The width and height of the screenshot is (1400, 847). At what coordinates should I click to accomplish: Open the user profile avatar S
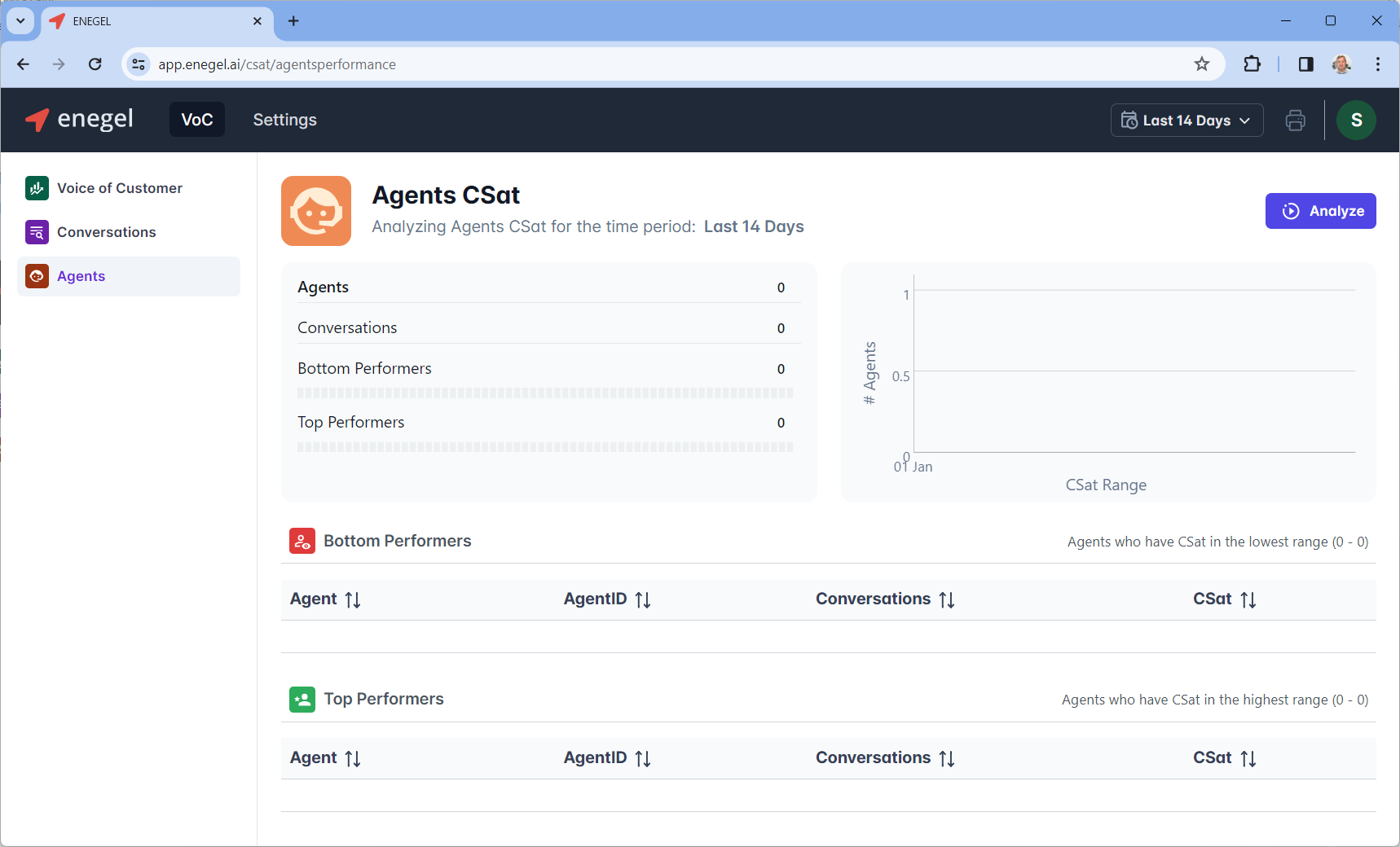coord(1356,121)
